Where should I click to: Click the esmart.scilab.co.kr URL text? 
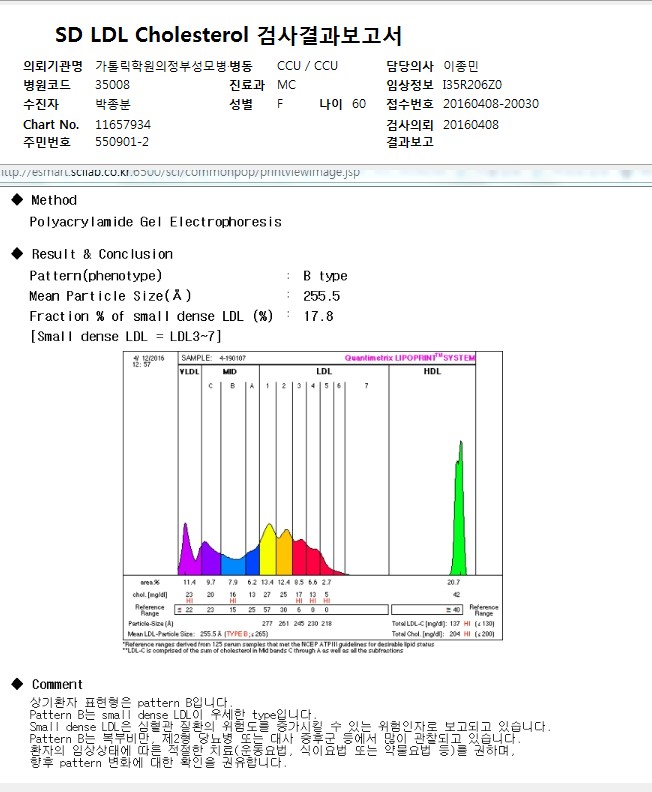pos(180,172)
